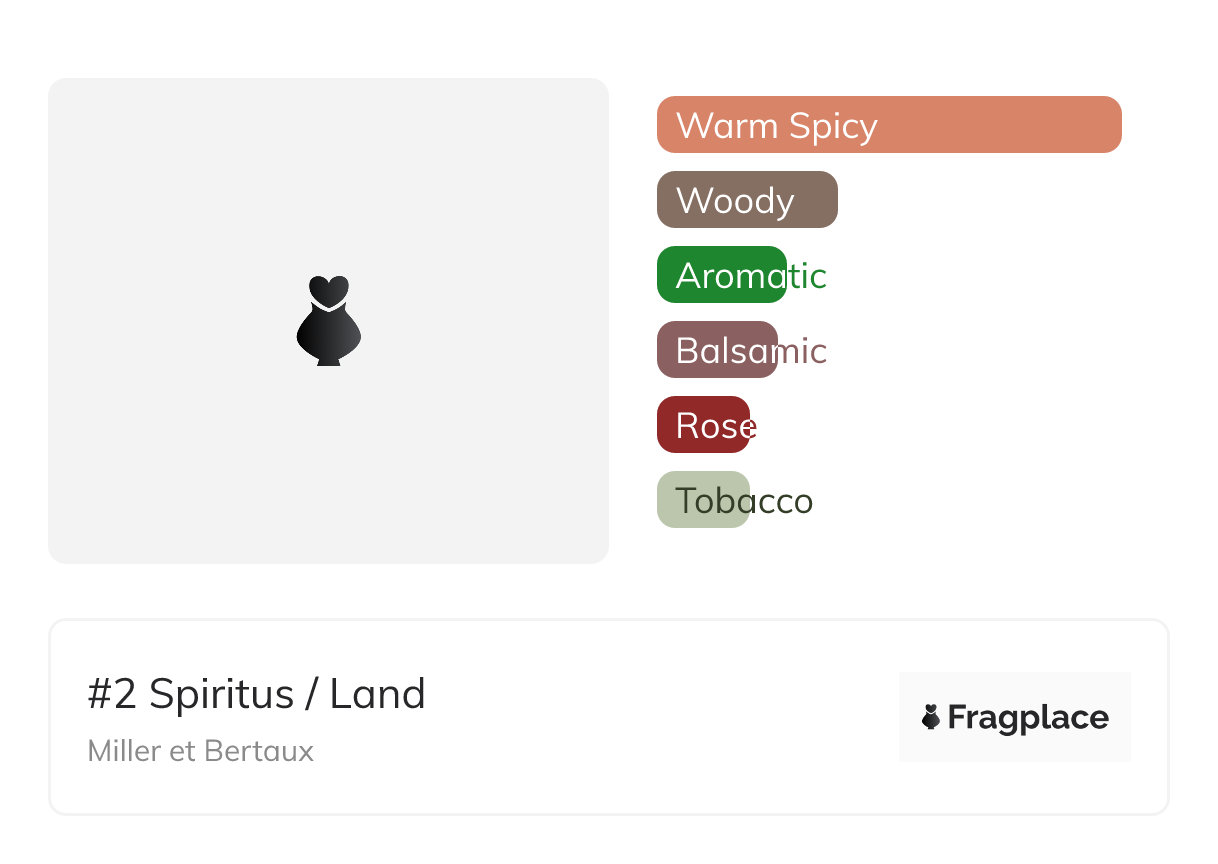Click the 'Warm Spicy' text label
This screenshot has height=864, width=1218.
776,126
